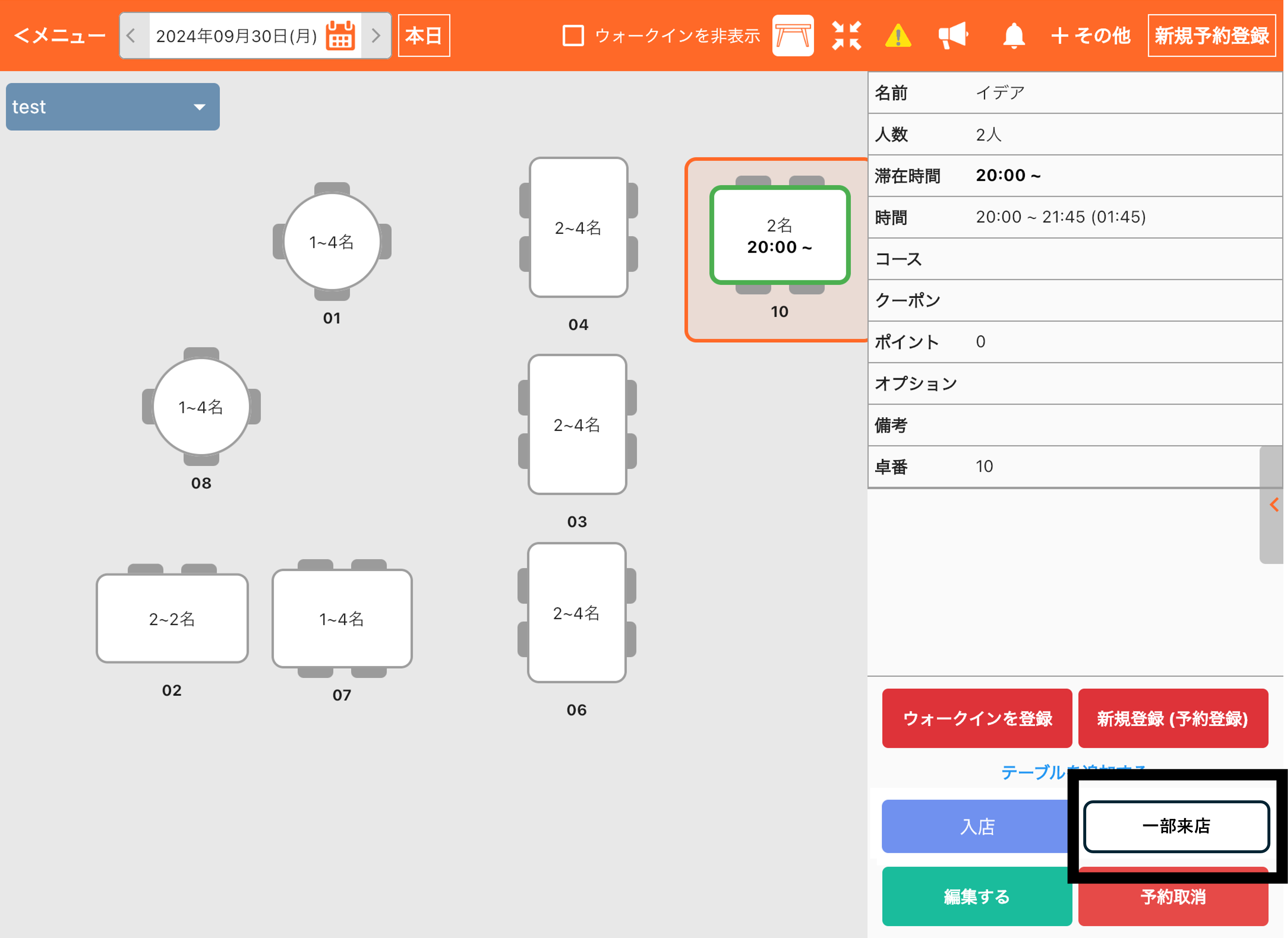Click the コース row label
The width and height of the screenshot is (1288, 938).
tap(898, 259)
